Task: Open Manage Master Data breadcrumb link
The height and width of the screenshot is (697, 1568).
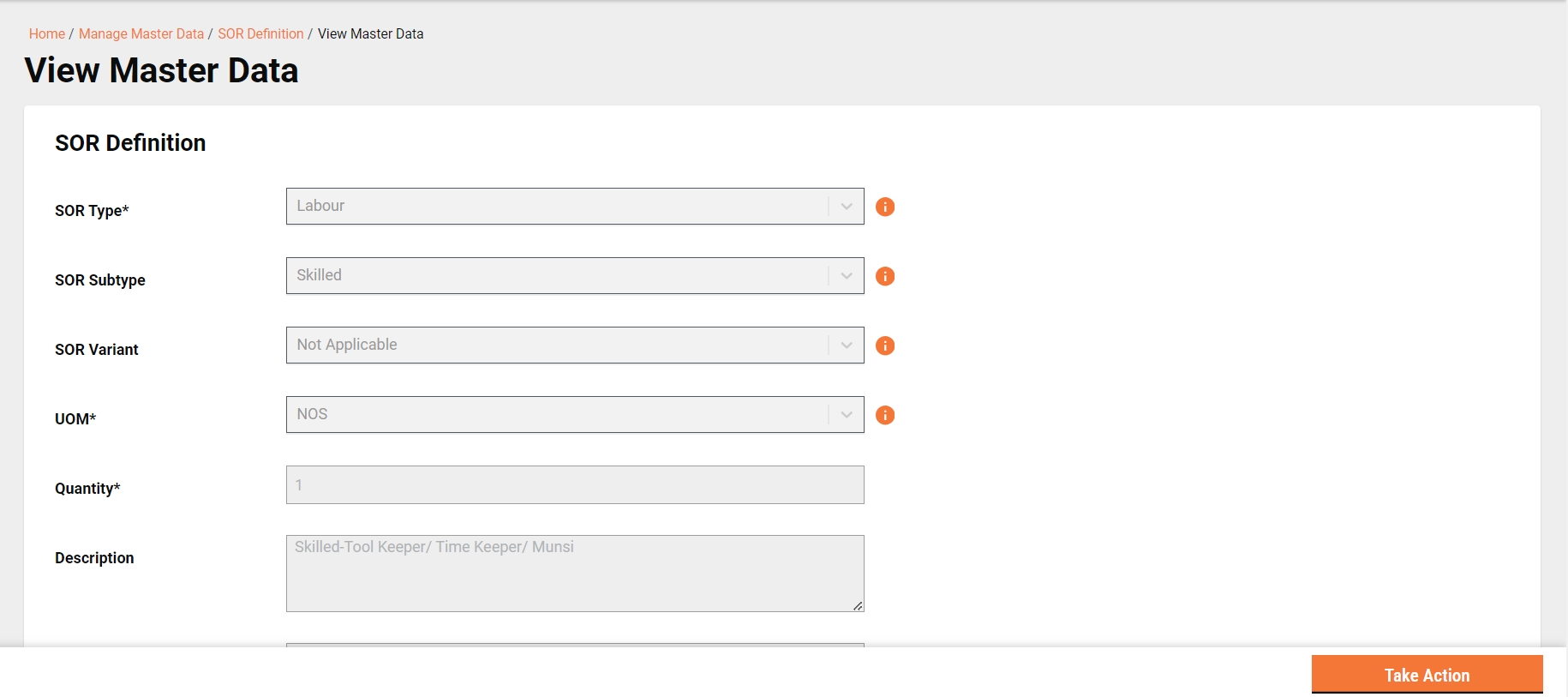Action: pos(141,34)
